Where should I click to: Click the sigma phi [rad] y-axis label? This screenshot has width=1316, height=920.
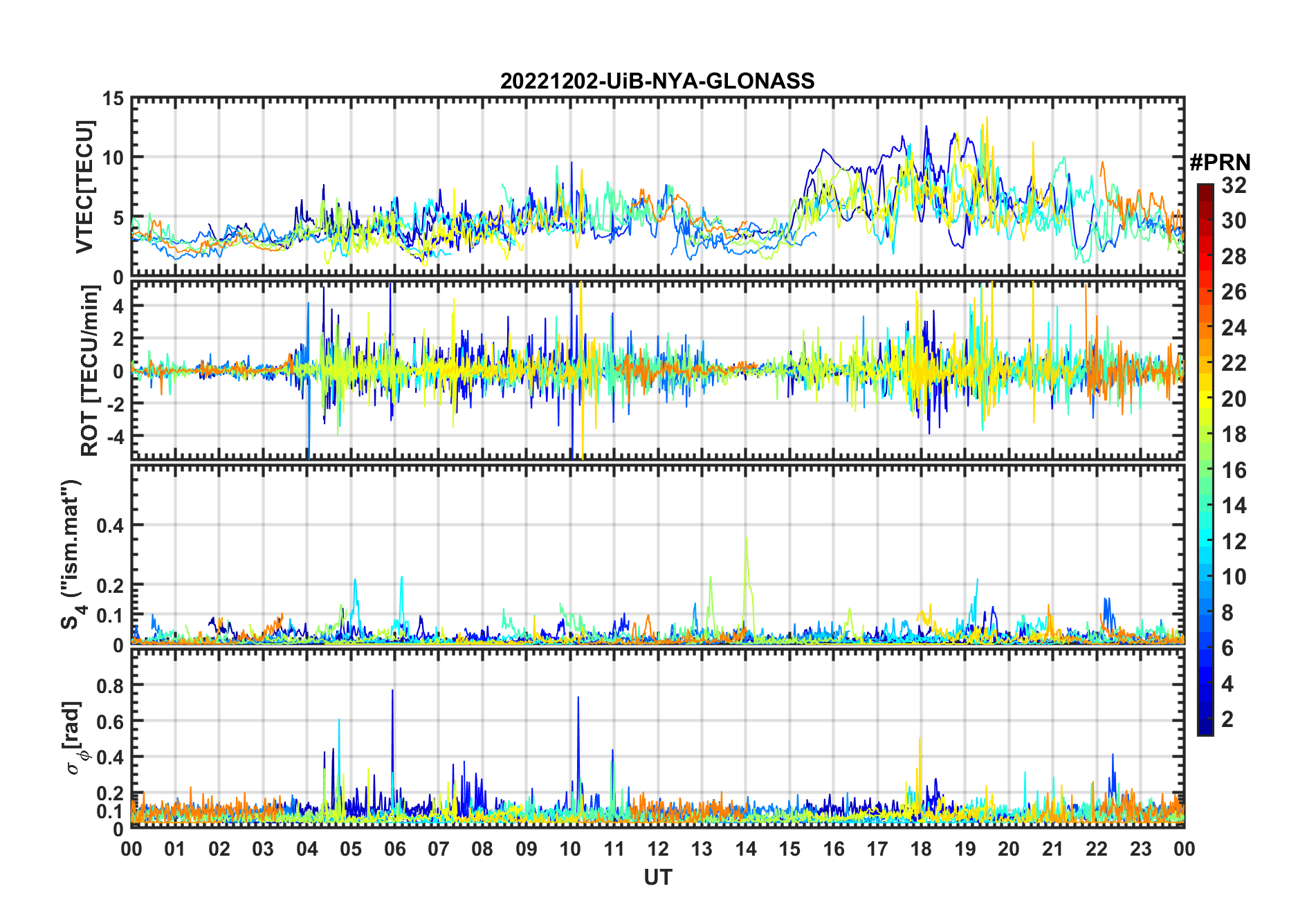tap(75, 738)
